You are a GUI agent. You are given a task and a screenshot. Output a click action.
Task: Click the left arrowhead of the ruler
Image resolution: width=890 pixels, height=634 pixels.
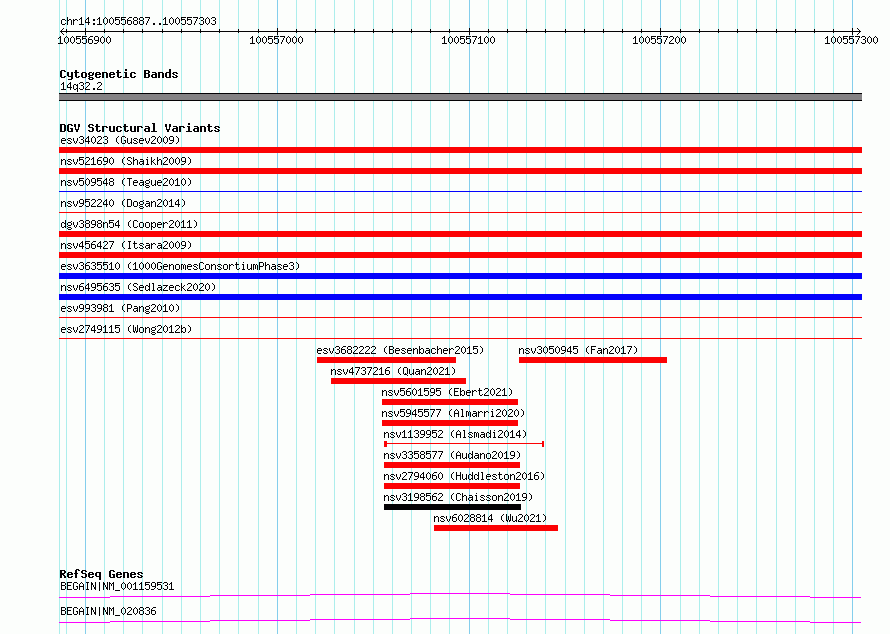coord(62,31)
